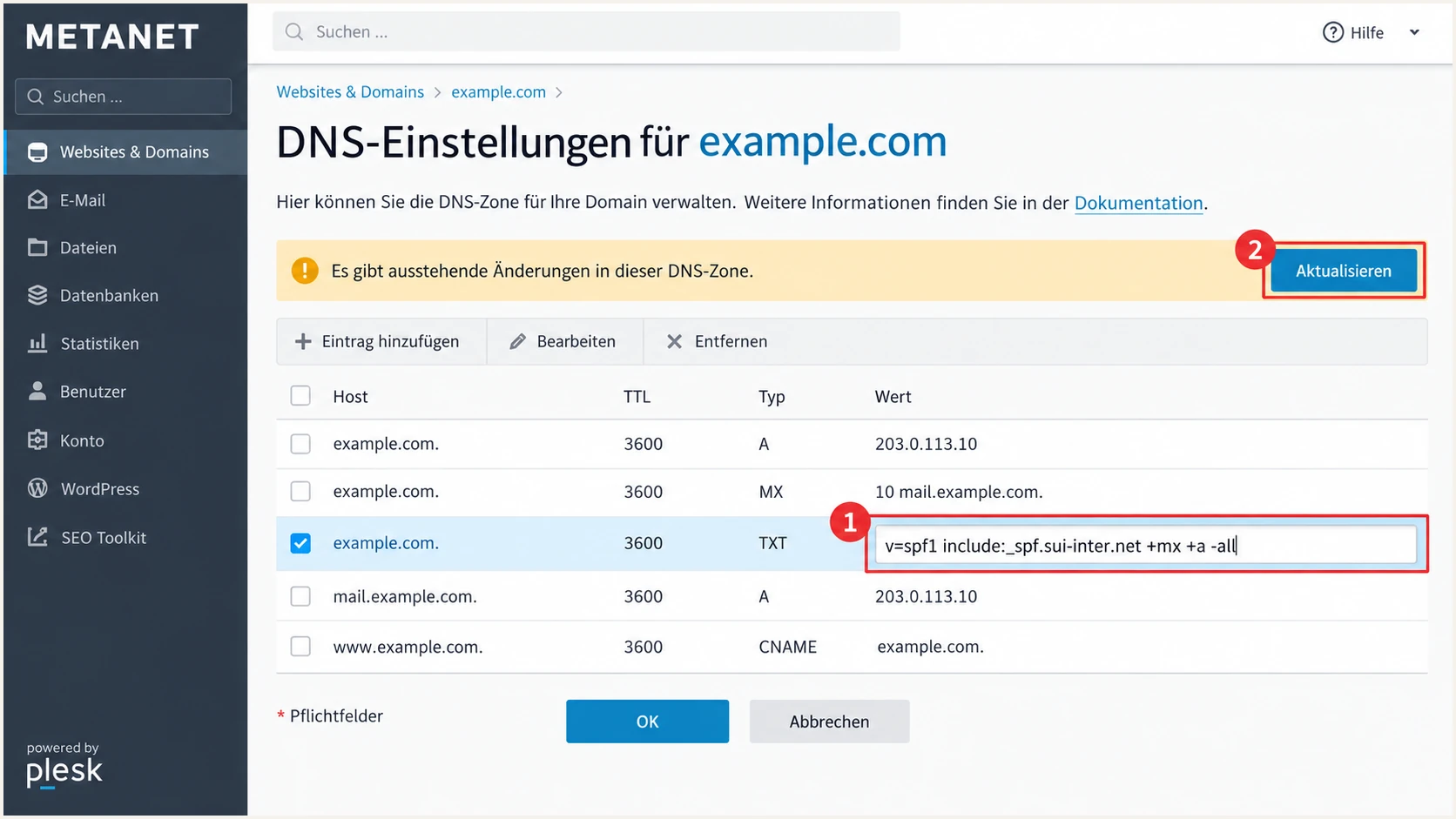Toggle the select-all checkbox in the table header

(300, 396)
